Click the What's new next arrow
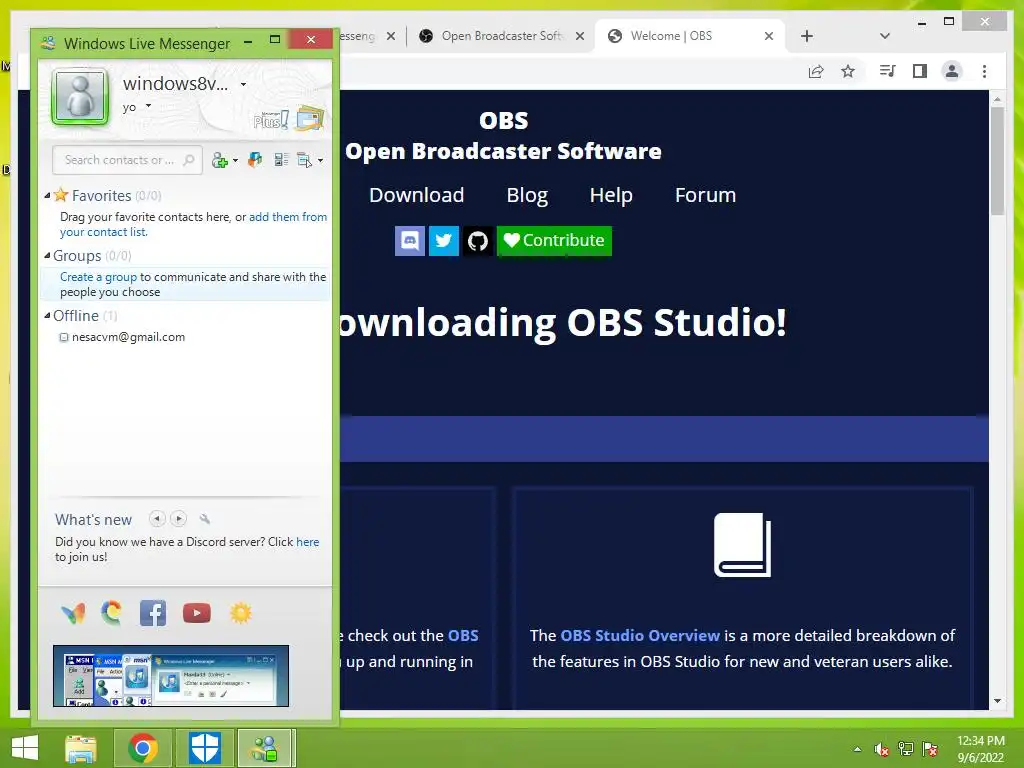Viewport: 1024px width, 768px height. 178,519
